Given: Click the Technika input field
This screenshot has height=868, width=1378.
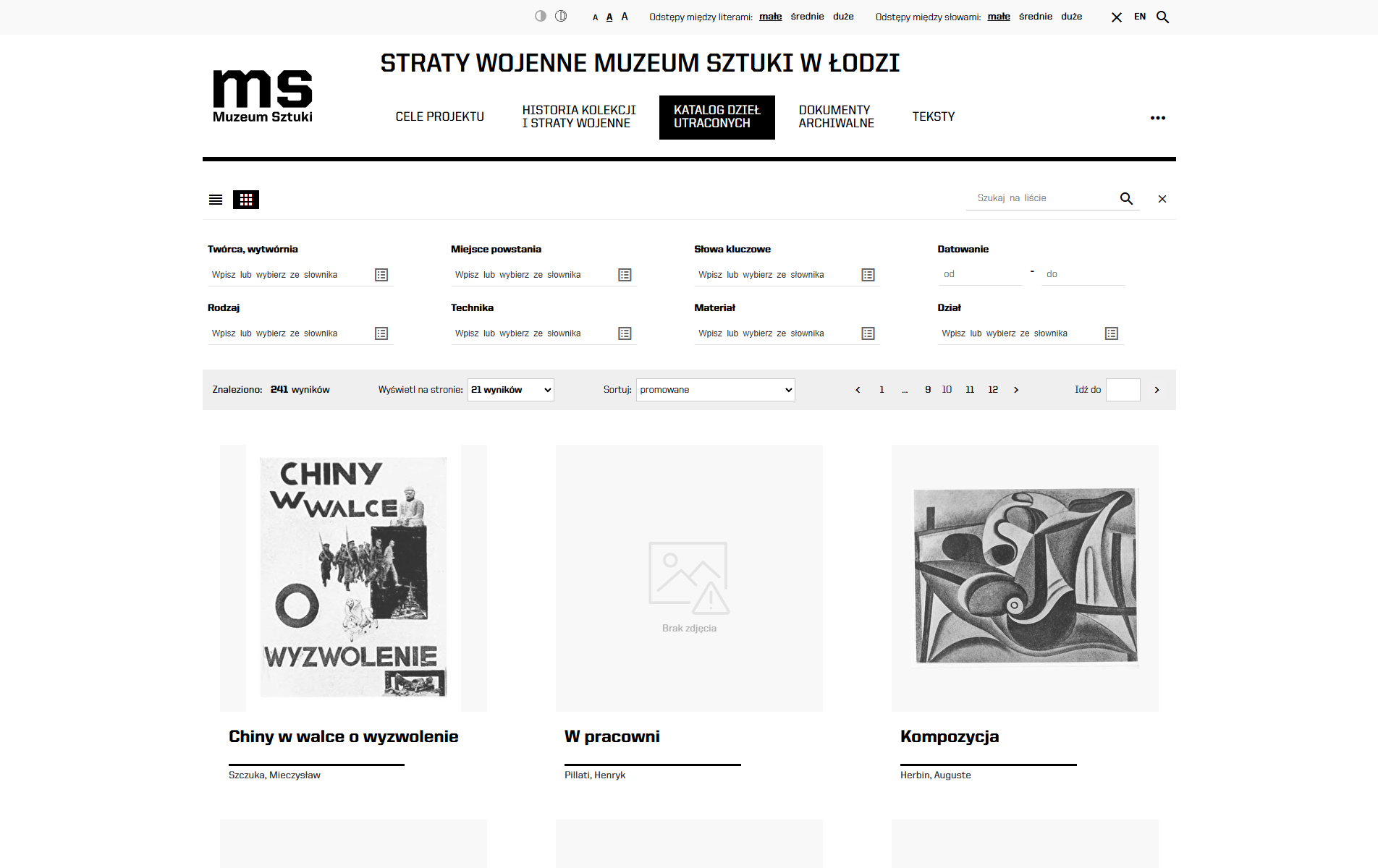Looking at the screenshot, I should (x=533, y=333).
